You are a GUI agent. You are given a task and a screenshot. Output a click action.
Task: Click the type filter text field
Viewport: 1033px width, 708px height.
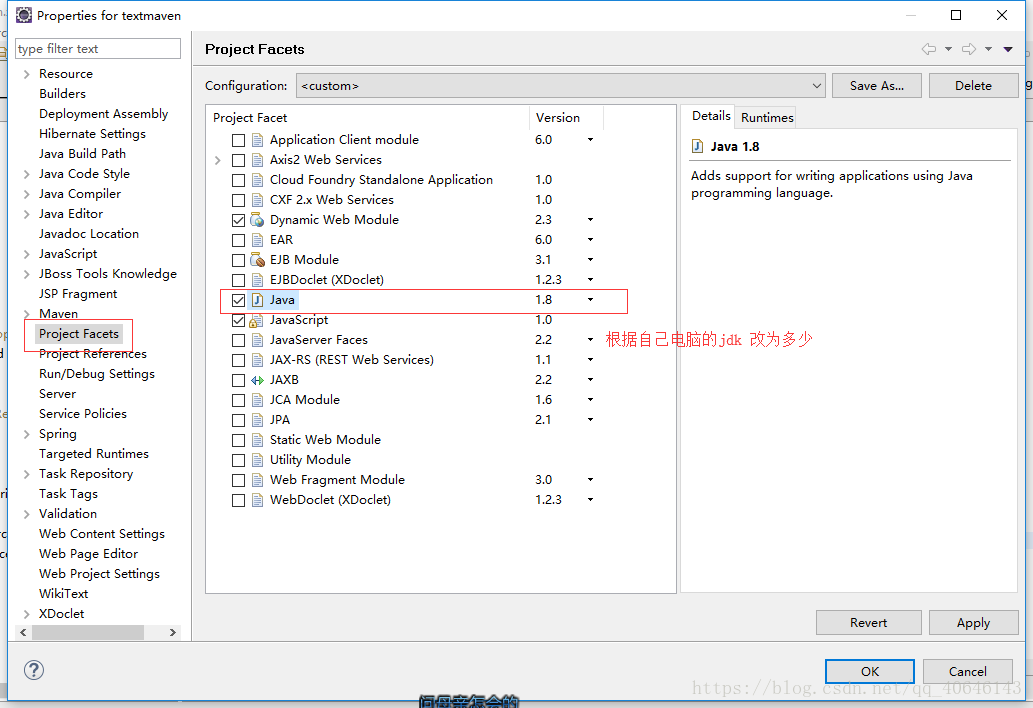98,49
